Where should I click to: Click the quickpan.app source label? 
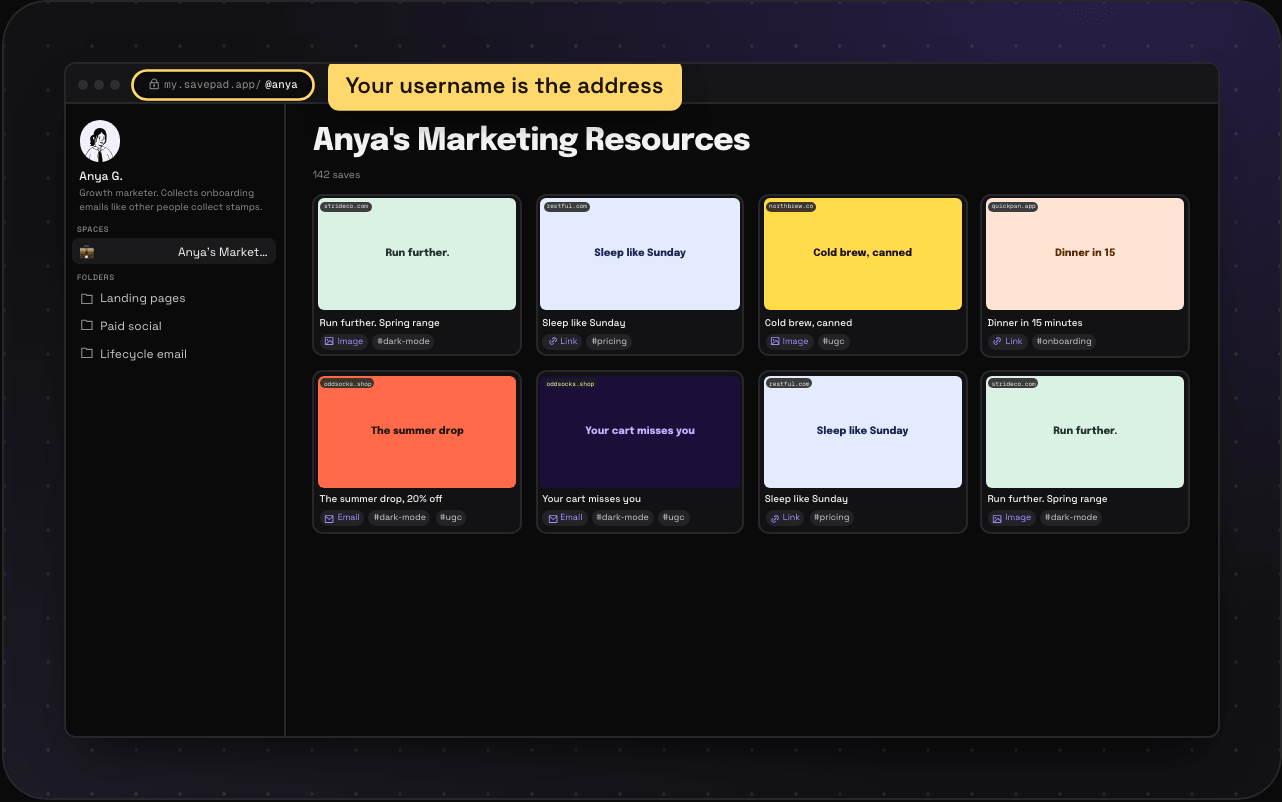(x=1013, y=206)
